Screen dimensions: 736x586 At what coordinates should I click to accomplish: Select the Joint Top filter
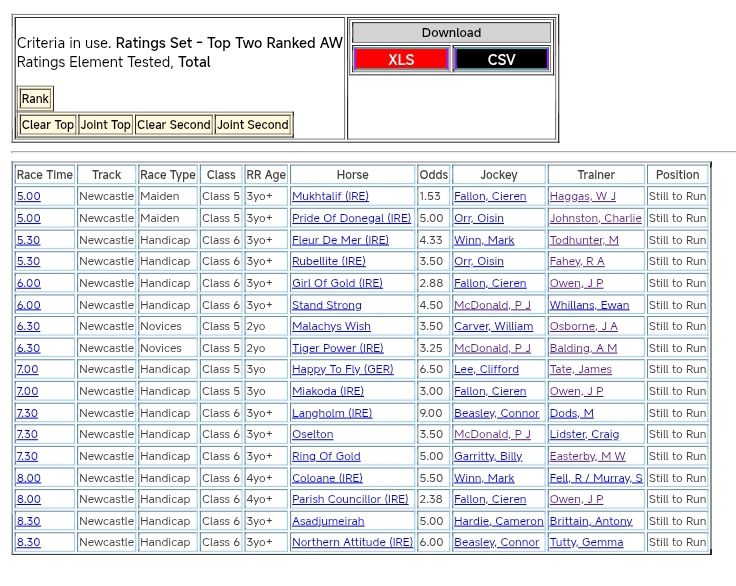coord(105,125)
